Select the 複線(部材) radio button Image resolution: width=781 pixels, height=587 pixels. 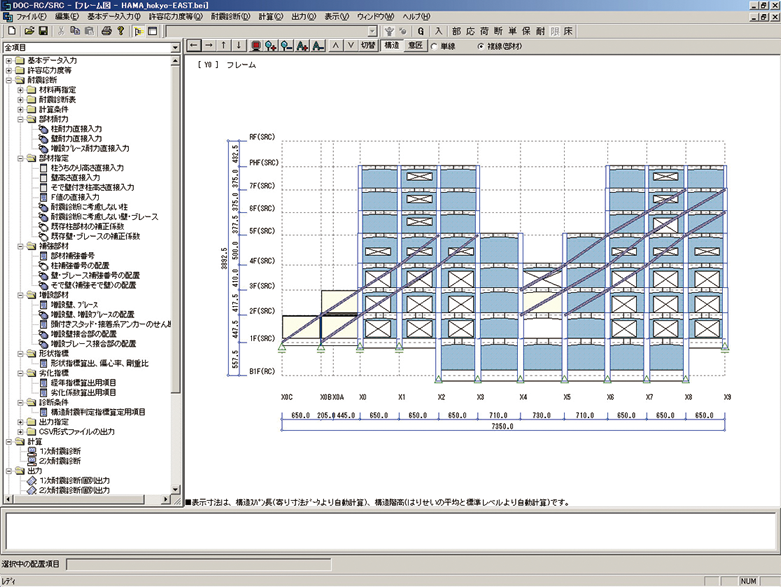click(481, 46)
